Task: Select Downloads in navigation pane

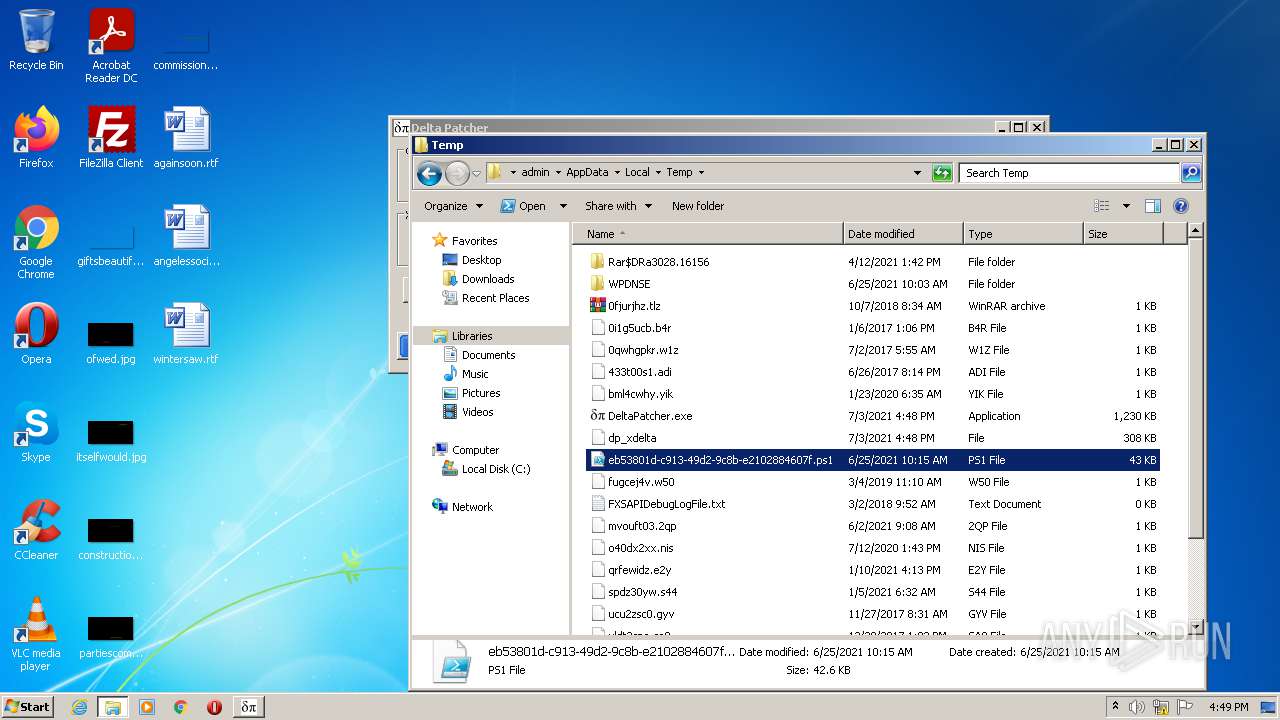Action: pos(487,279)
